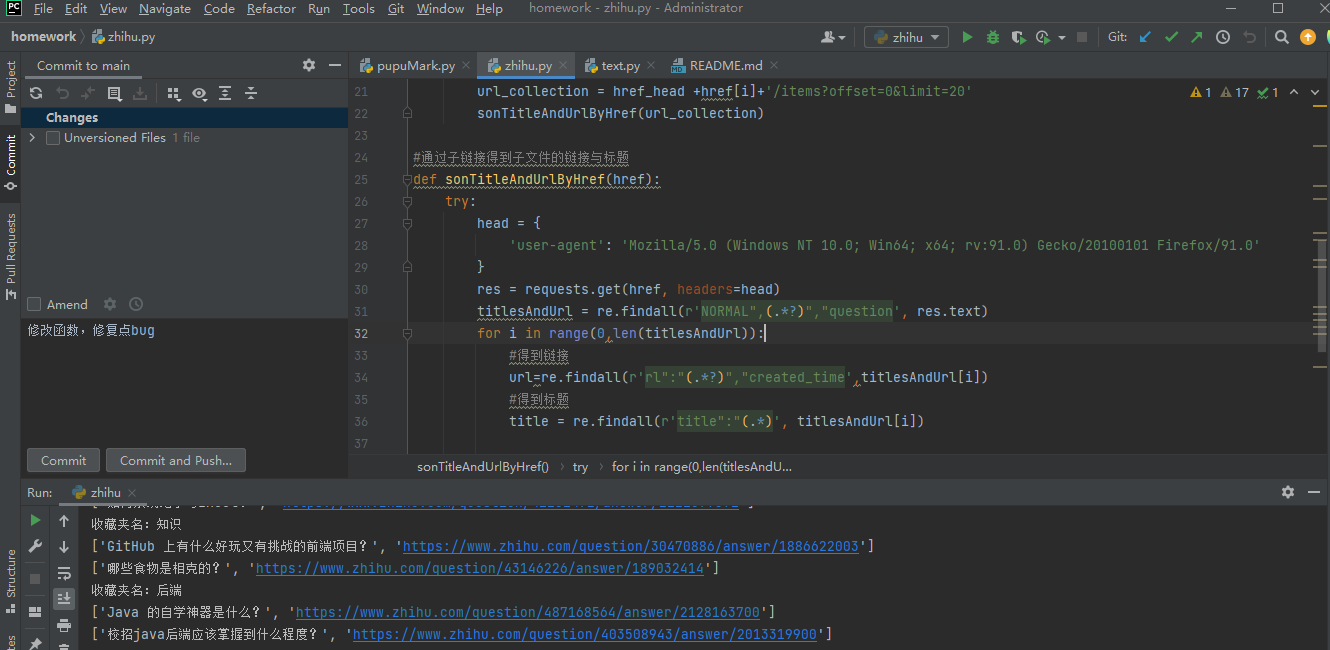Switch to the README.md tab
The width and height of the screenshot is (1330, 650).
coord(726,65)
